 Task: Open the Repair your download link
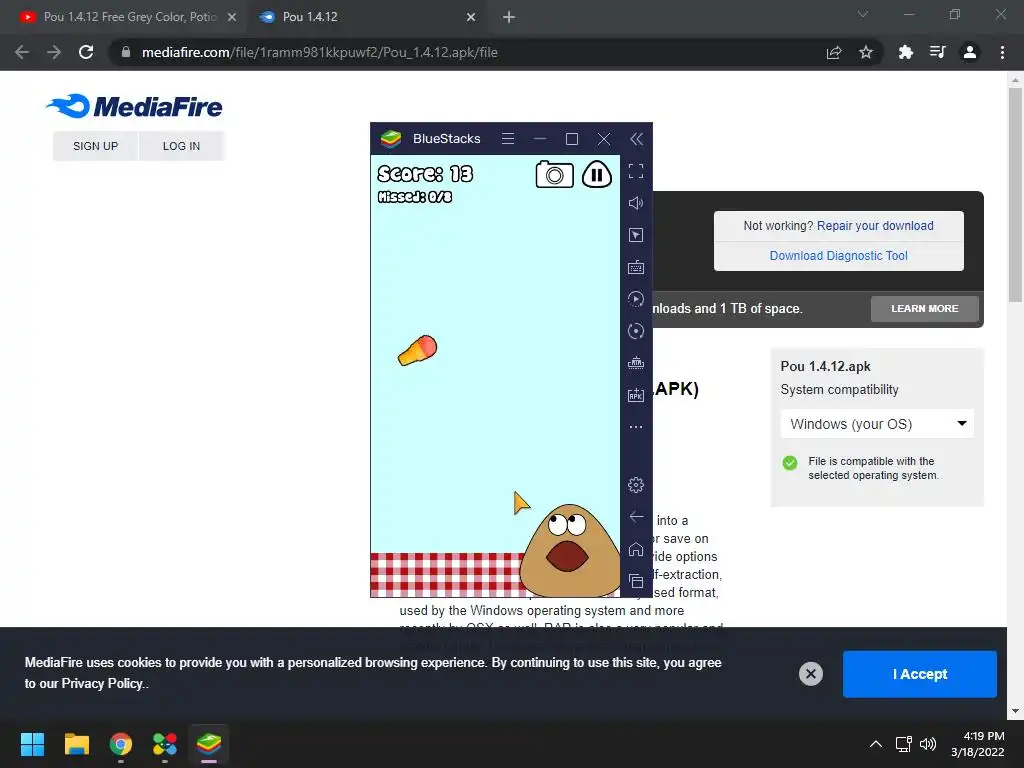point(875,226)
